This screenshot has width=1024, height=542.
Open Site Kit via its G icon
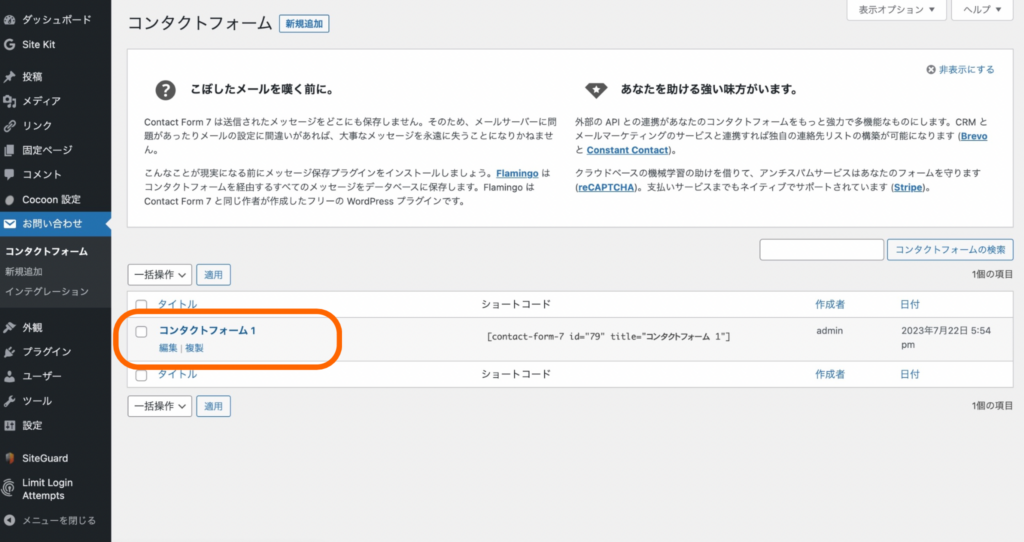(x=10, y=44)
